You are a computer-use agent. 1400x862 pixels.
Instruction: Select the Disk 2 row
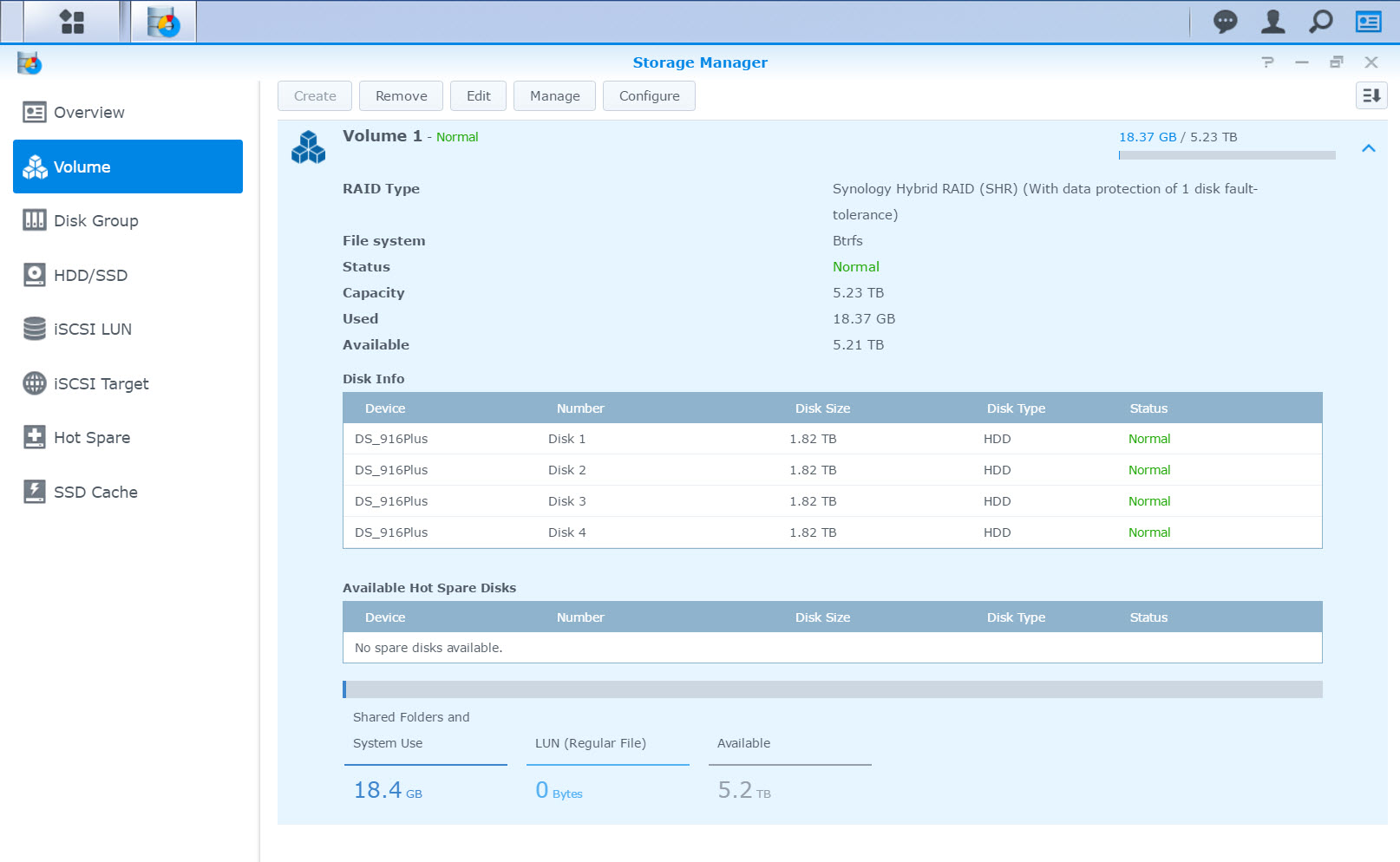tap(833, 470)
